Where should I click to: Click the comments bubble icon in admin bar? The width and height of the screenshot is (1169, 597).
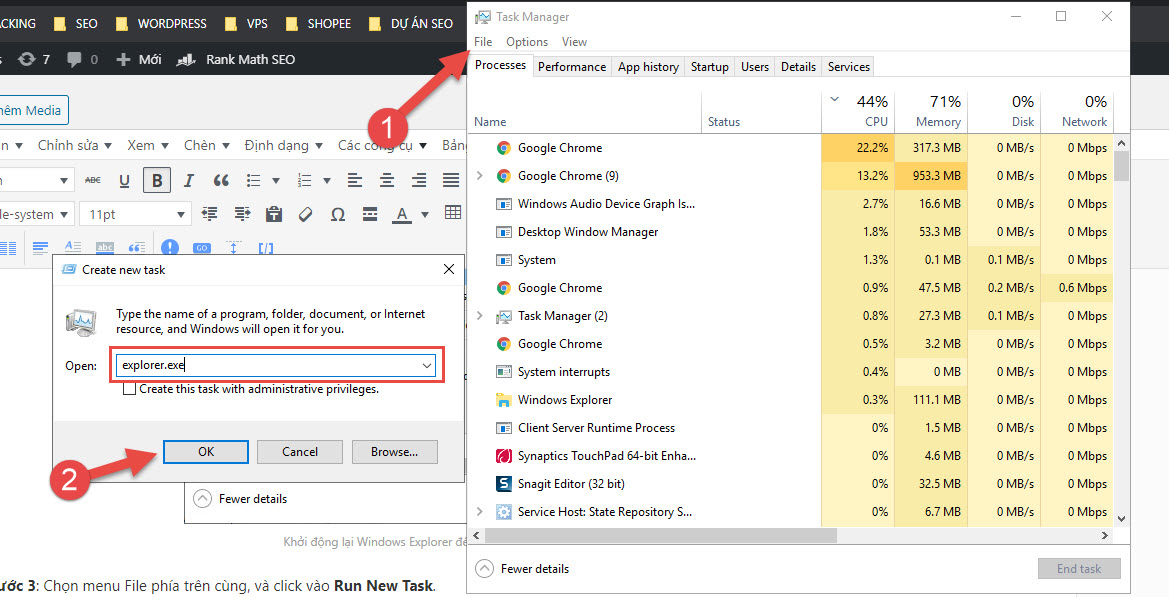click(74, 59)
